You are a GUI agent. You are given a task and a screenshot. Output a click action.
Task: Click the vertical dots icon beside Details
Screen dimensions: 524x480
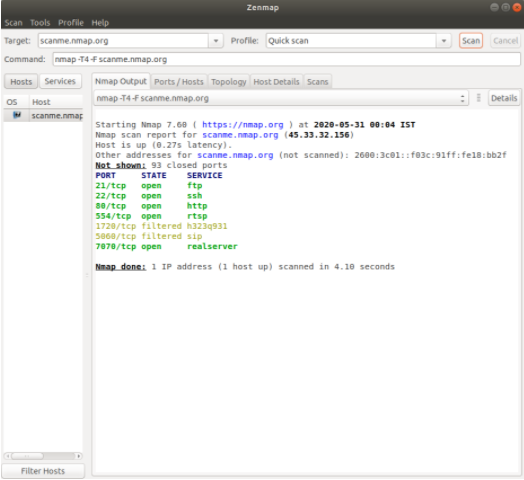point(479,98)
